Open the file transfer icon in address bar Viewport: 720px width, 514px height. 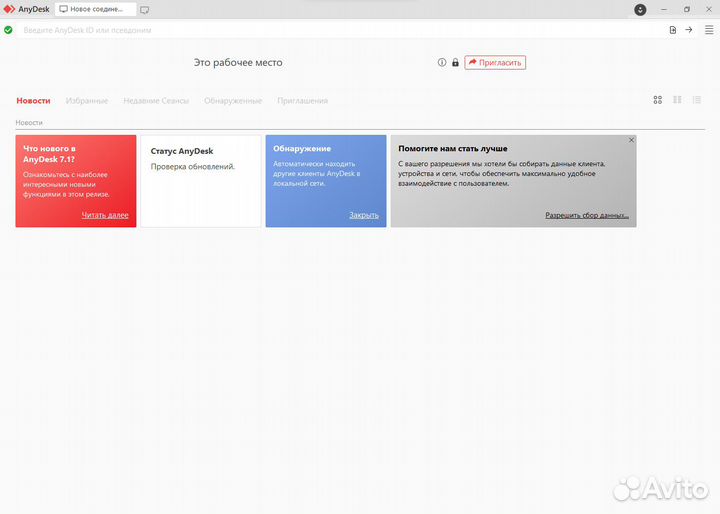(x=673, y=30)
